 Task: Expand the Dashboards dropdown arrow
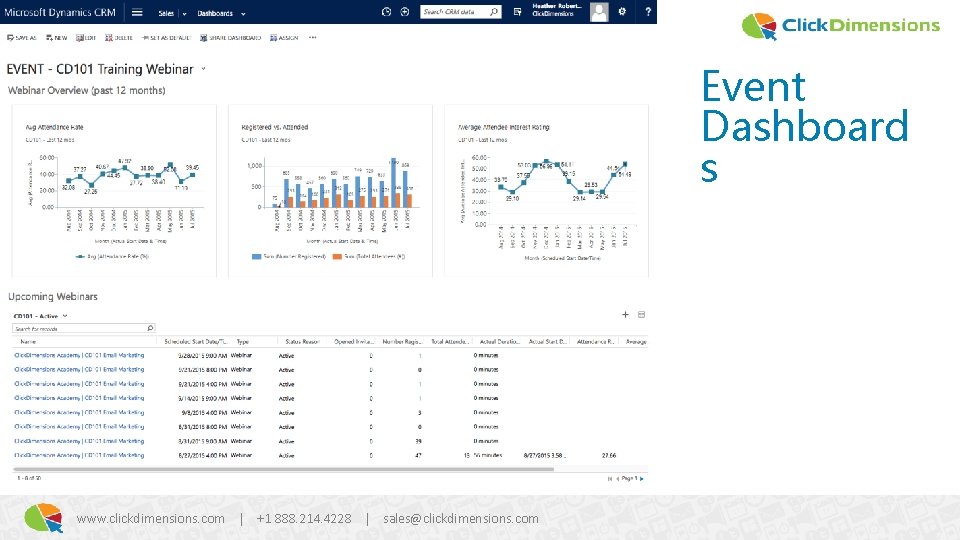tap(243, 13)
